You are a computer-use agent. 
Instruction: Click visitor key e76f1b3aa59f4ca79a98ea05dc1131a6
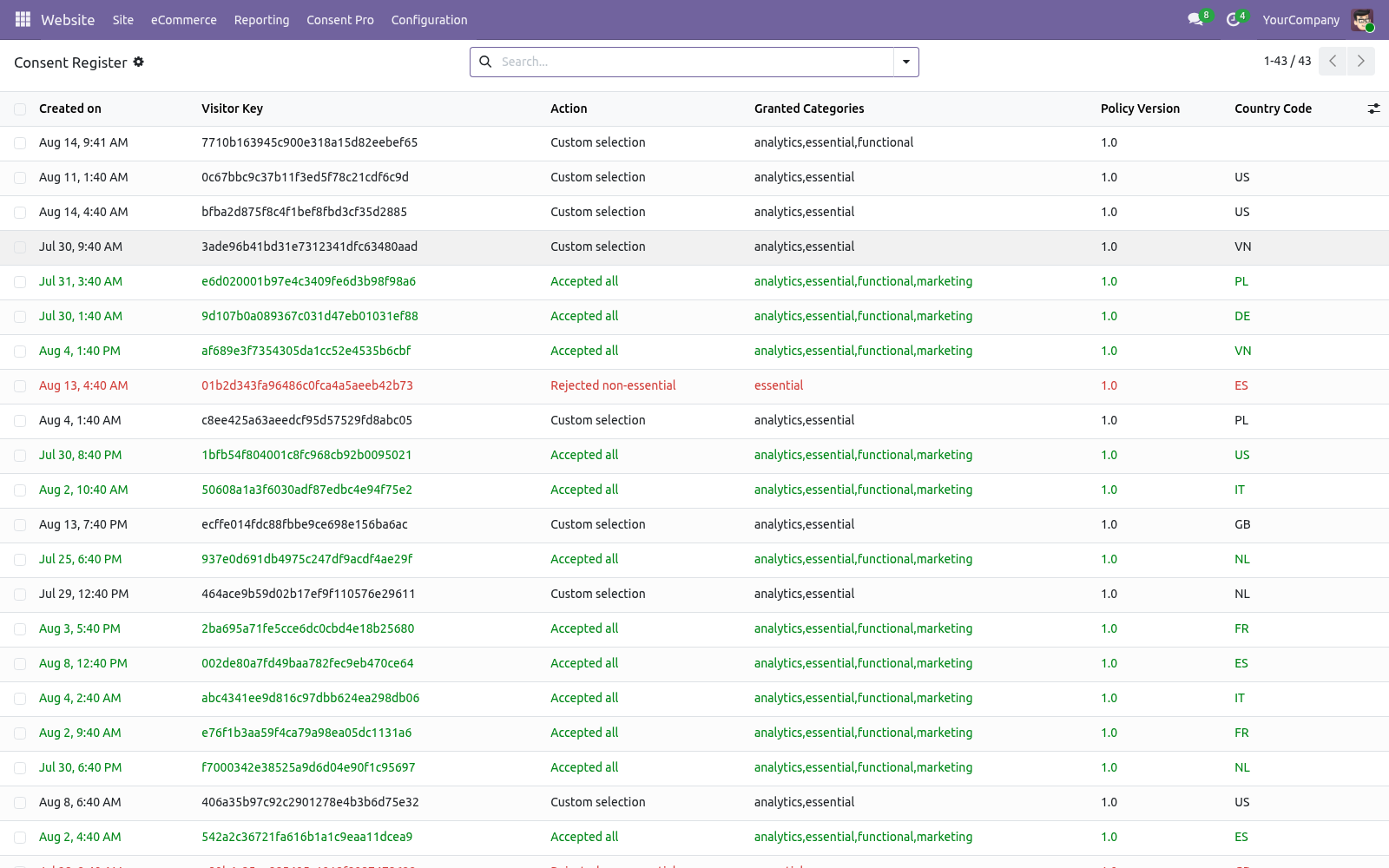(306, 733)
